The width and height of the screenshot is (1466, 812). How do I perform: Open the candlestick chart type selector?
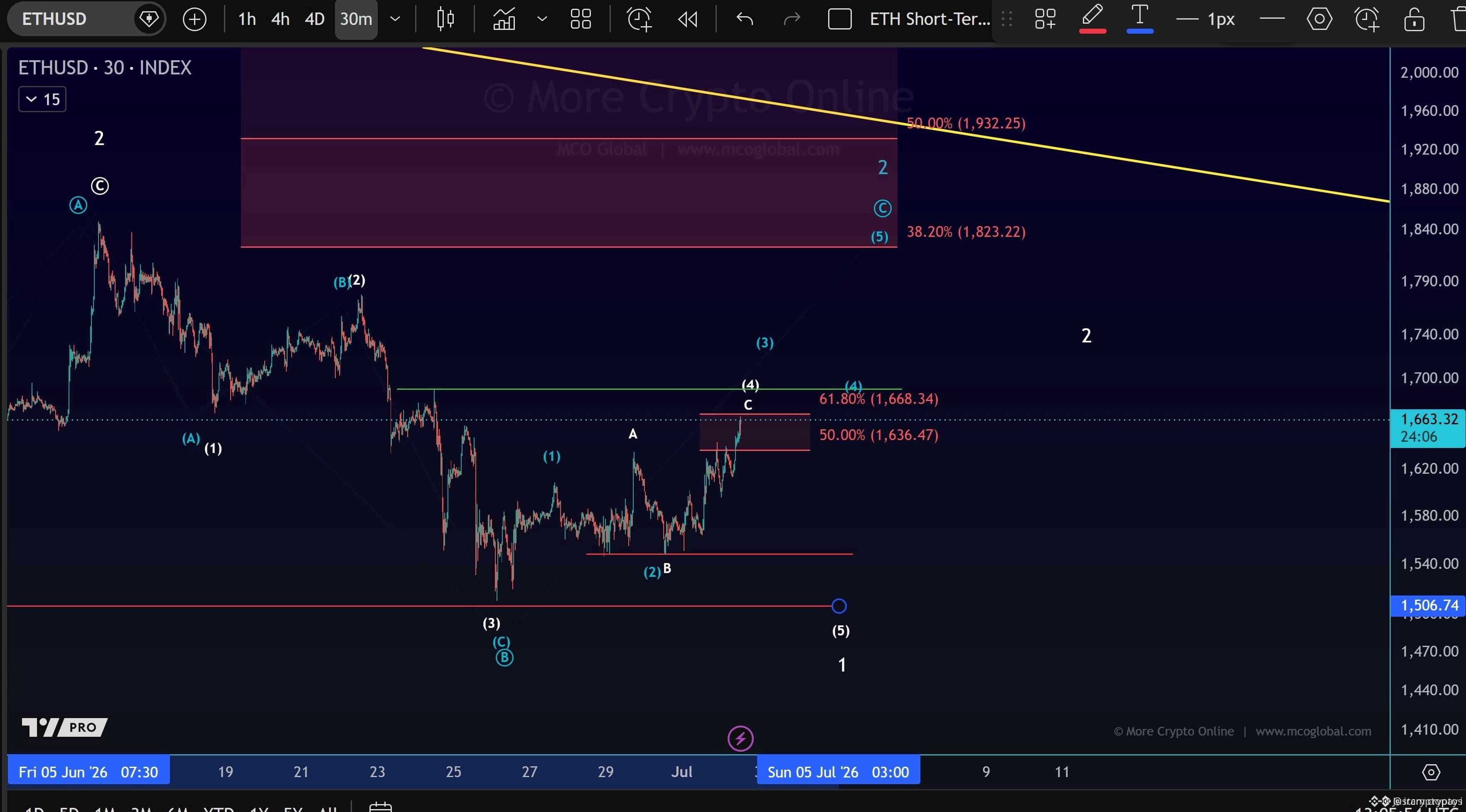[445, 20]
